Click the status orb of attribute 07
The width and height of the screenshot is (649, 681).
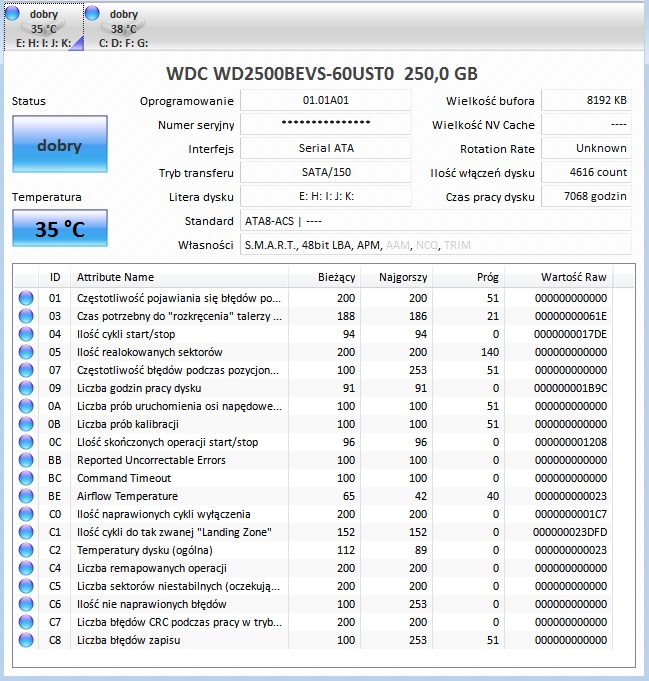[x=26, y=370]
